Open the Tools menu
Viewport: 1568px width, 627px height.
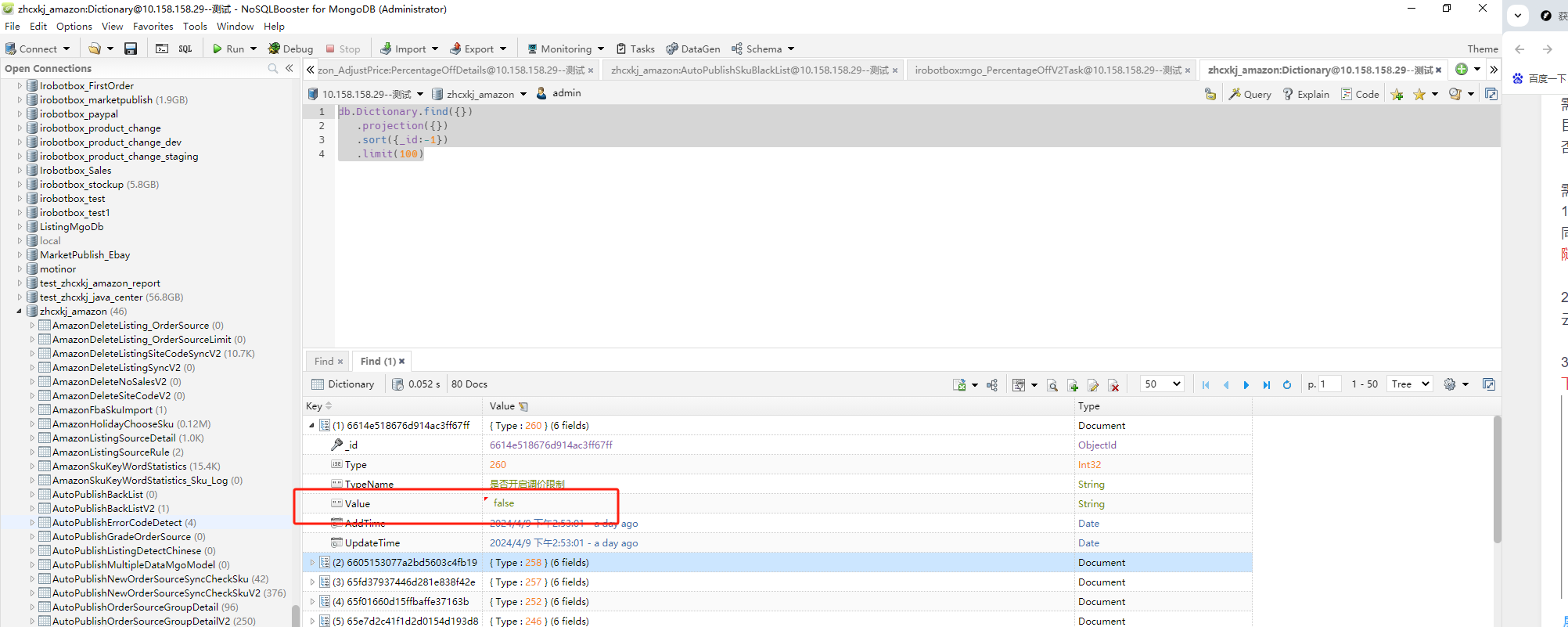[x=196, y=26]
